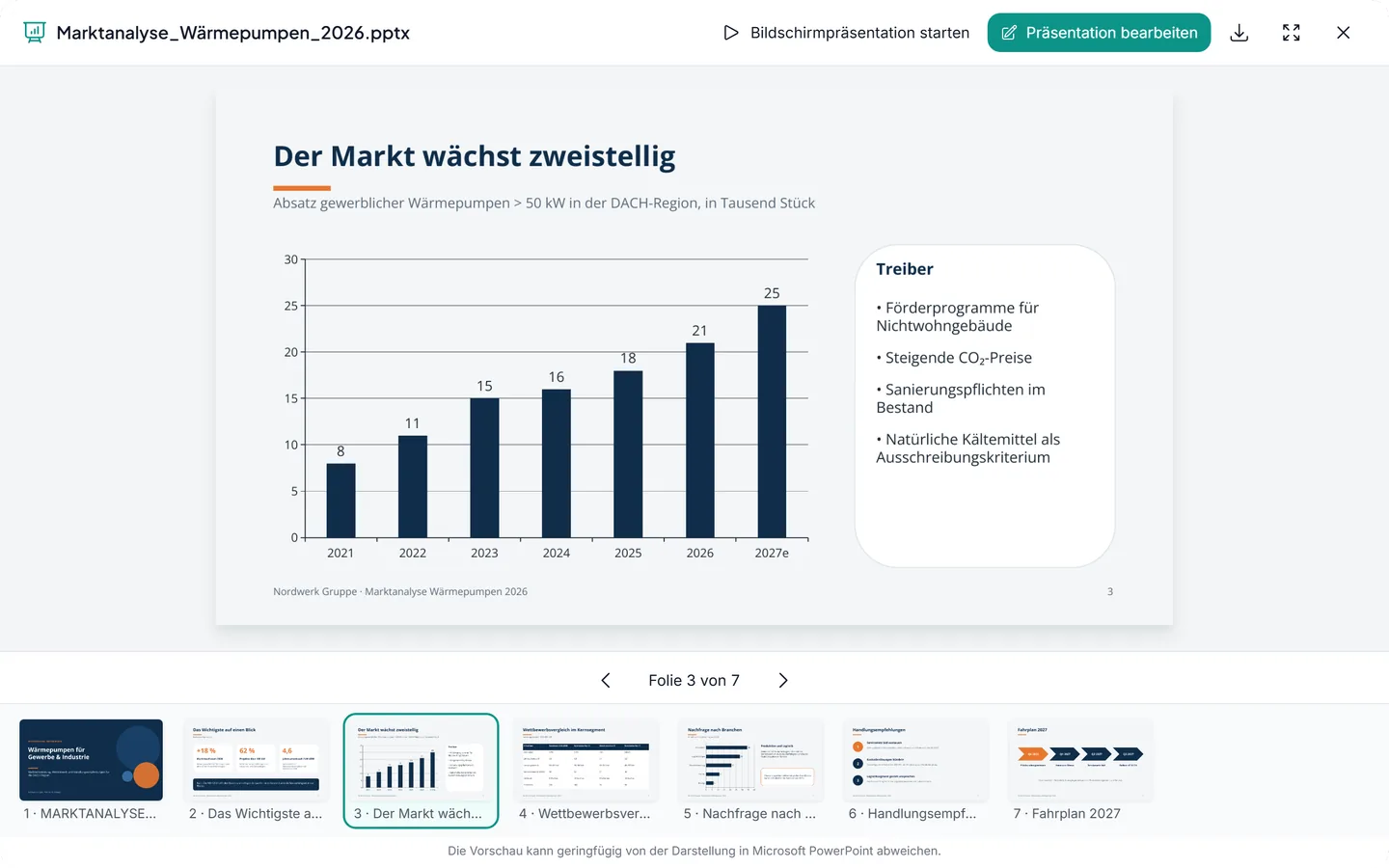The width and height of the screenshot is (1389, 868).
Task: Click the 'Folie 3 von 7' indicator
Action: (694, 681)
